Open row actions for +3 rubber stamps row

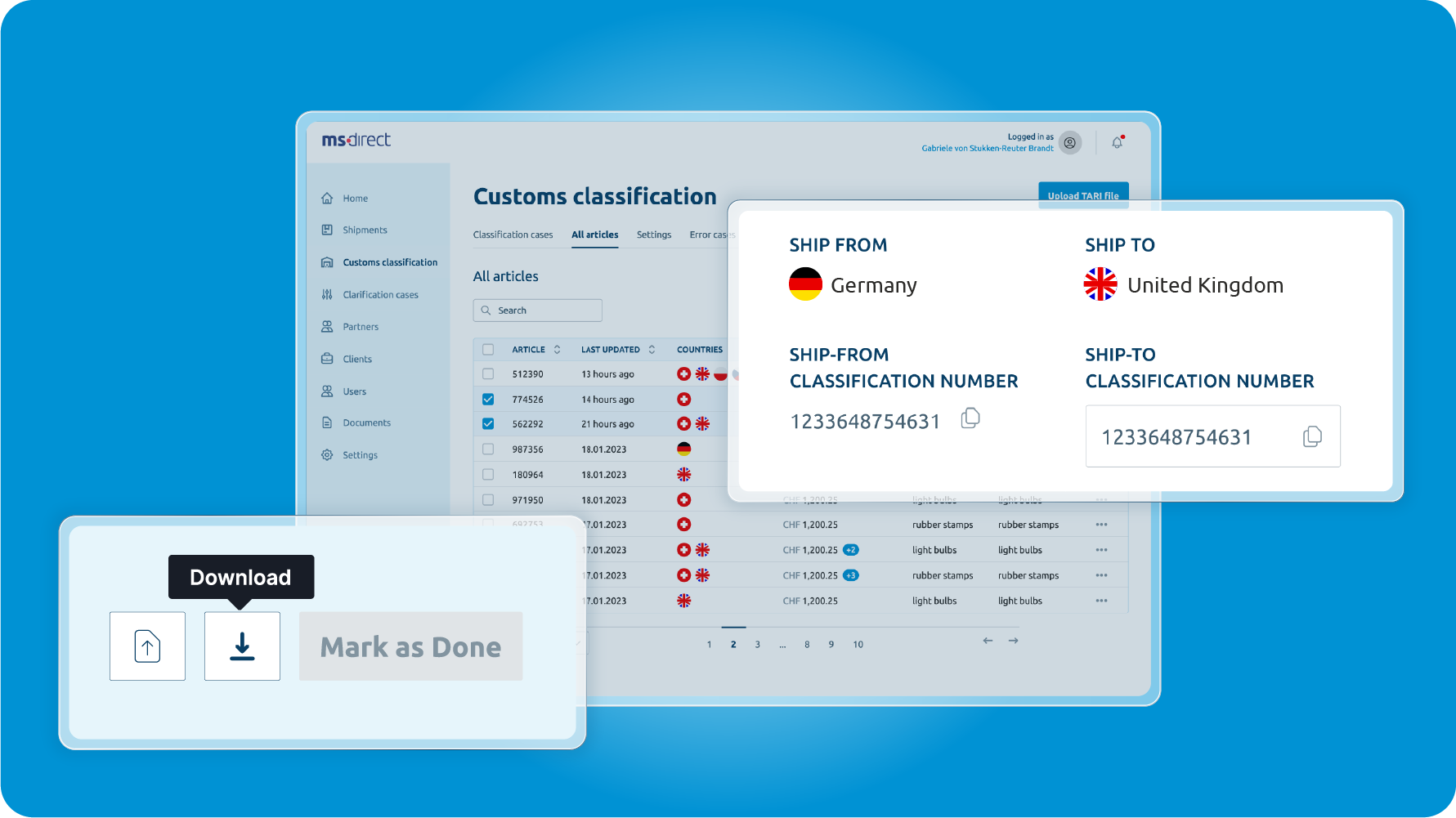click(1102, 575)
